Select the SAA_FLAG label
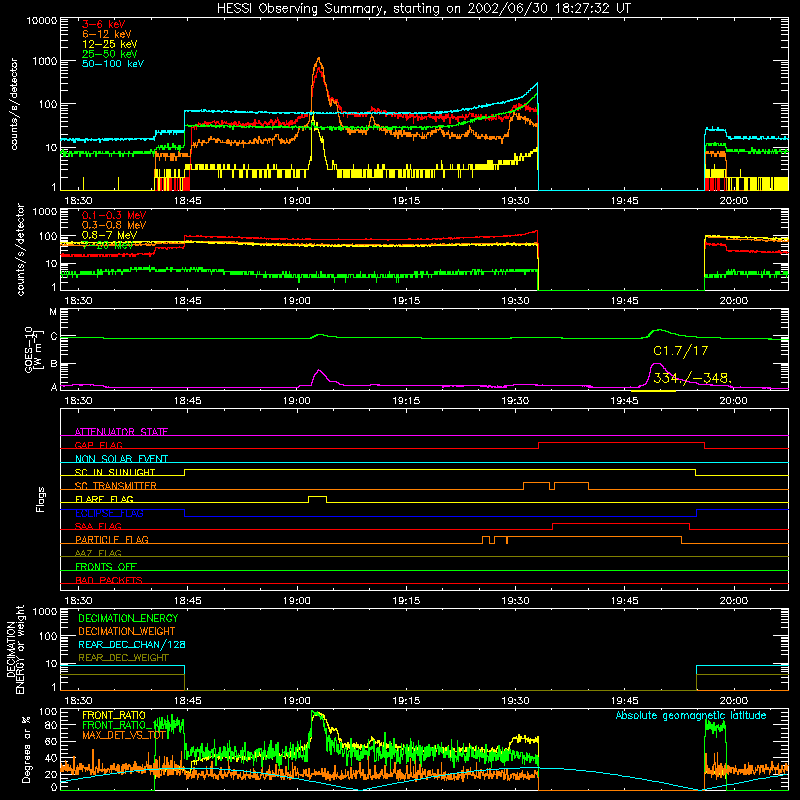 point(98,526)
